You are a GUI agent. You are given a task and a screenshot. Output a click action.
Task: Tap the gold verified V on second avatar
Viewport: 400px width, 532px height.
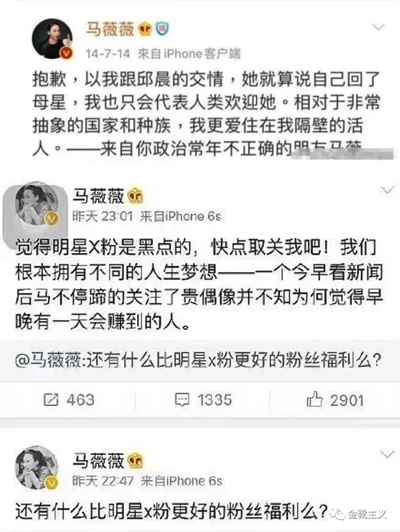pyautogui.click(x=52, y=219)
